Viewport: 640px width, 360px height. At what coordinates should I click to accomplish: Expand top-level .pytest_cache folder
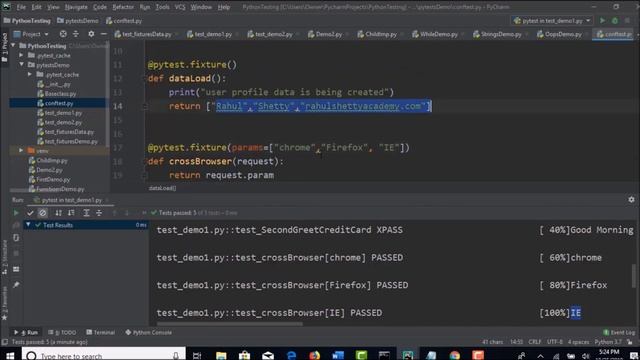(22, 55)
